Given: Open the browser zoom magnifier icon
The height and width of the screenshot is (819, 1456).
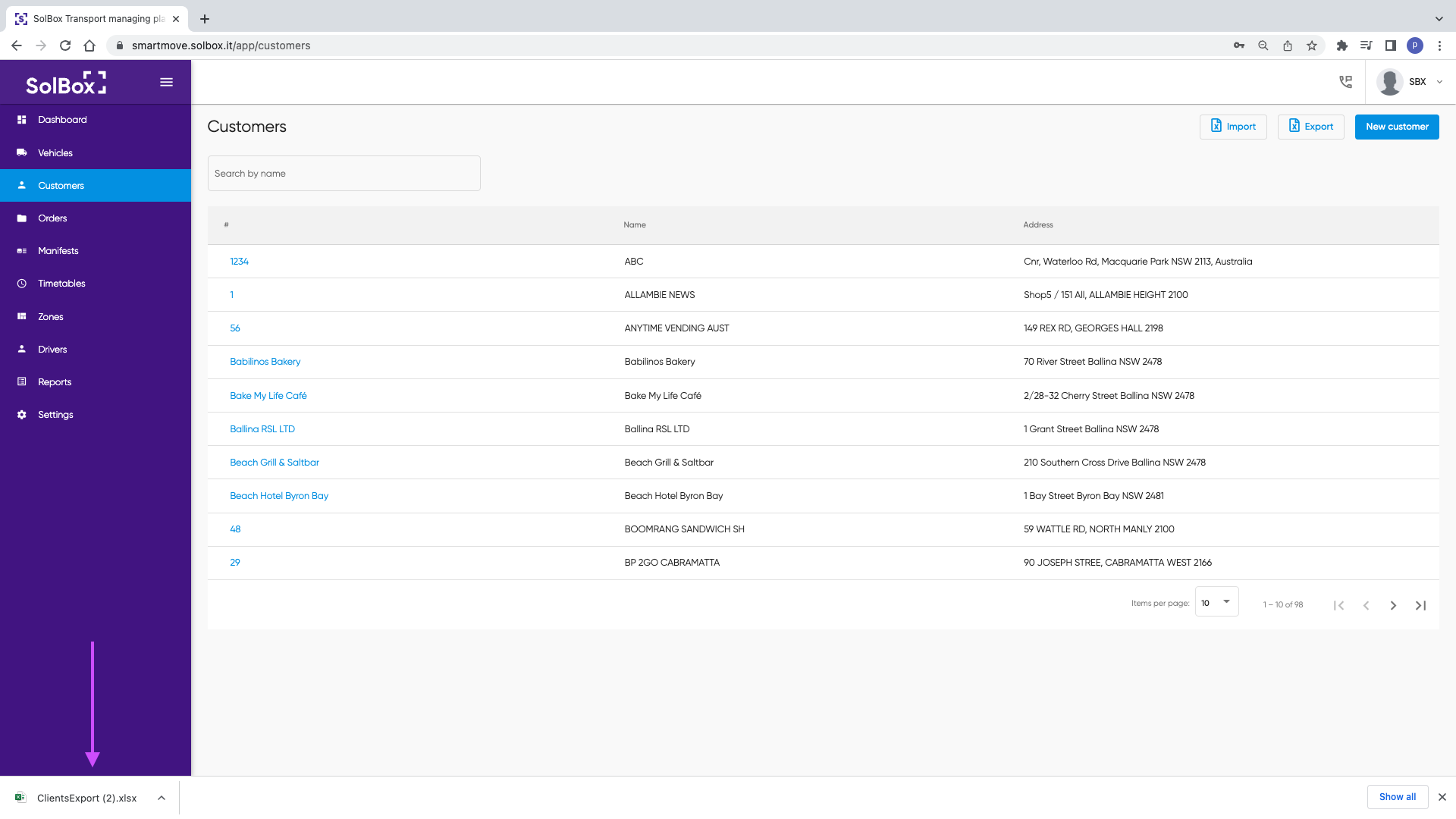Looking at the screenshot, I should tap(1263, 45).
